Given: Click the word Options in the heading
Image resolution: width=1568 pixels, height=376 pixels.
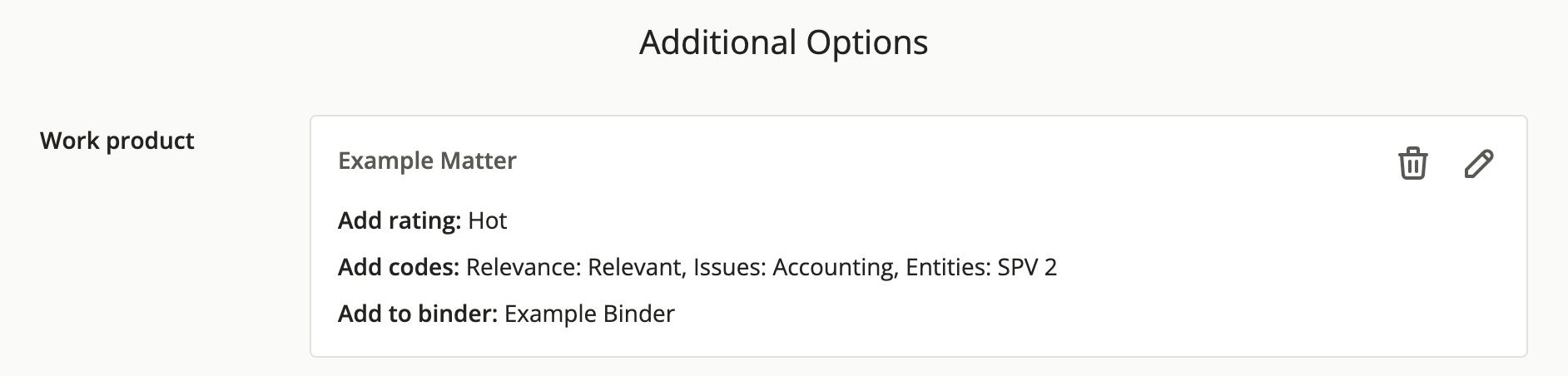Looking at the screenshot, I should [867, 43].
